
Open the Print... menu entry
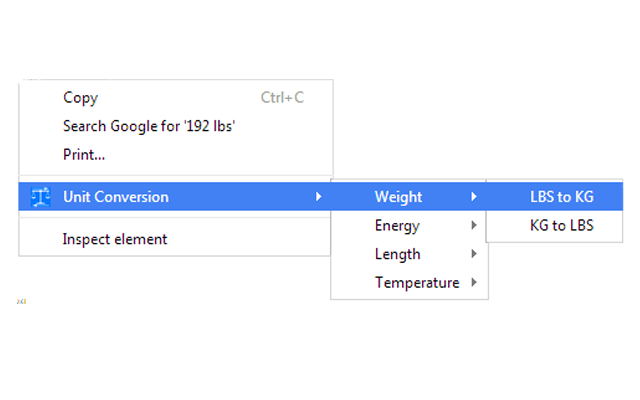point(84,154)
